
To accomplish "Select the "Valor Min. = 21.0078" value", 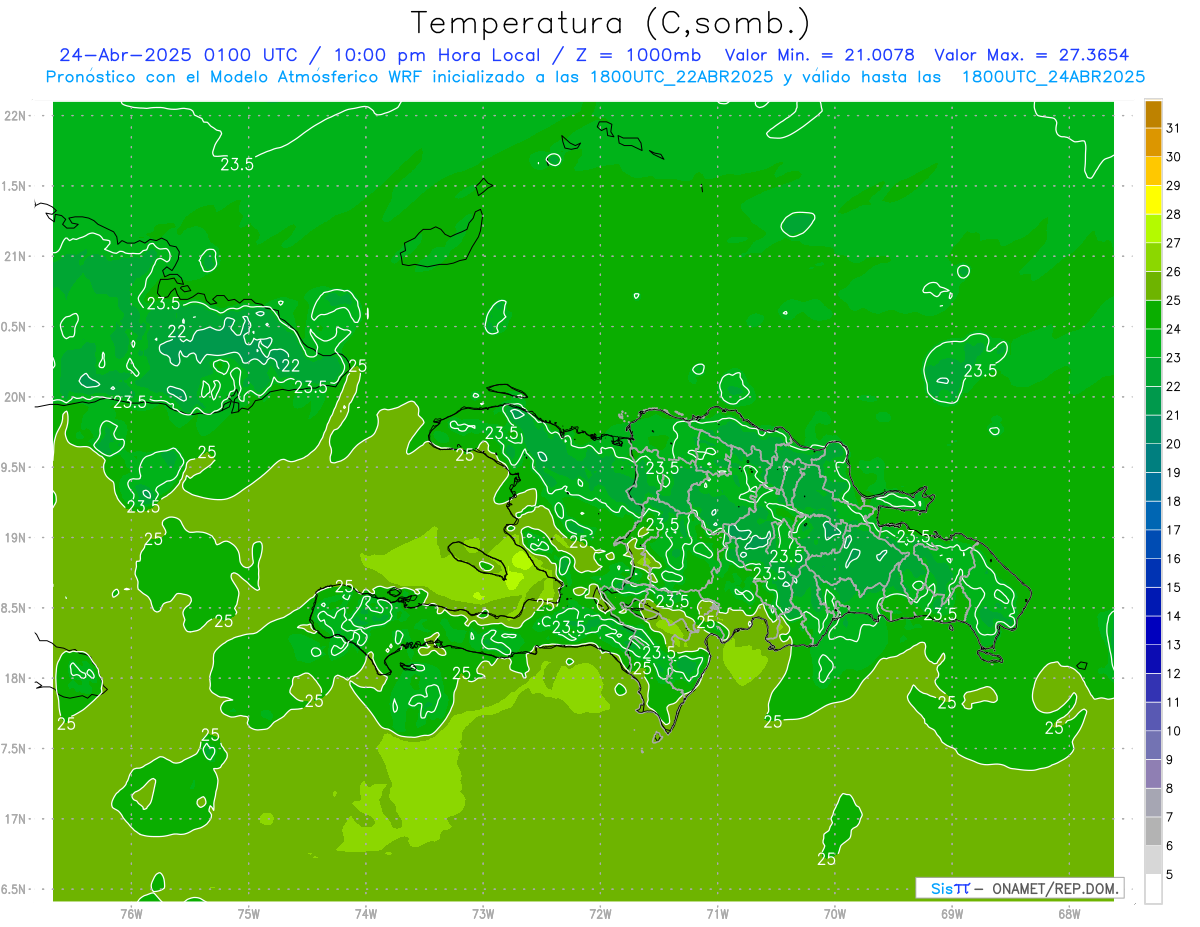I will pyautogui.click(x=819, y=55).
